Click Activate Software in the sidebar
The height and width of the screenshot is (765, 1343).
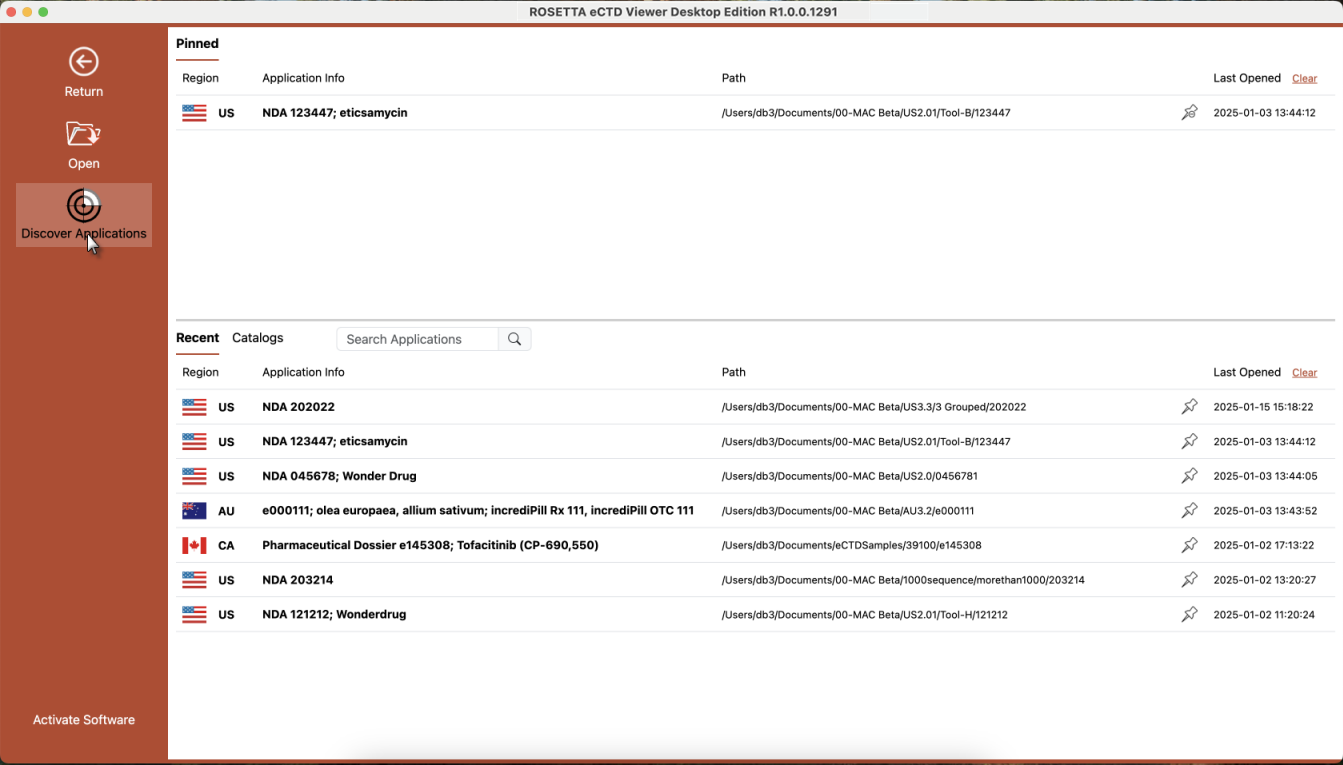point(84,720)
